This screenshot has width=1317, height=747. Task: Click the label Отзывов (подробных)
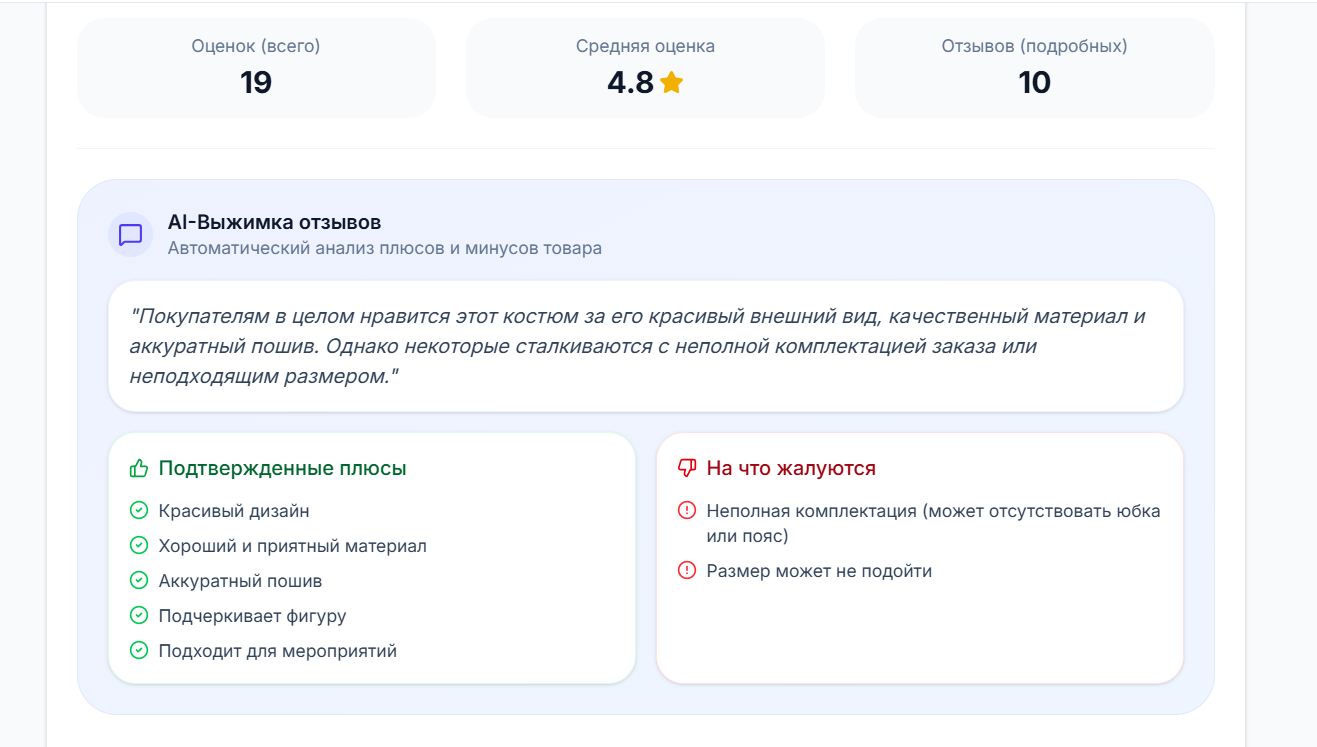pyautogui.click(x=1034, y=46)
